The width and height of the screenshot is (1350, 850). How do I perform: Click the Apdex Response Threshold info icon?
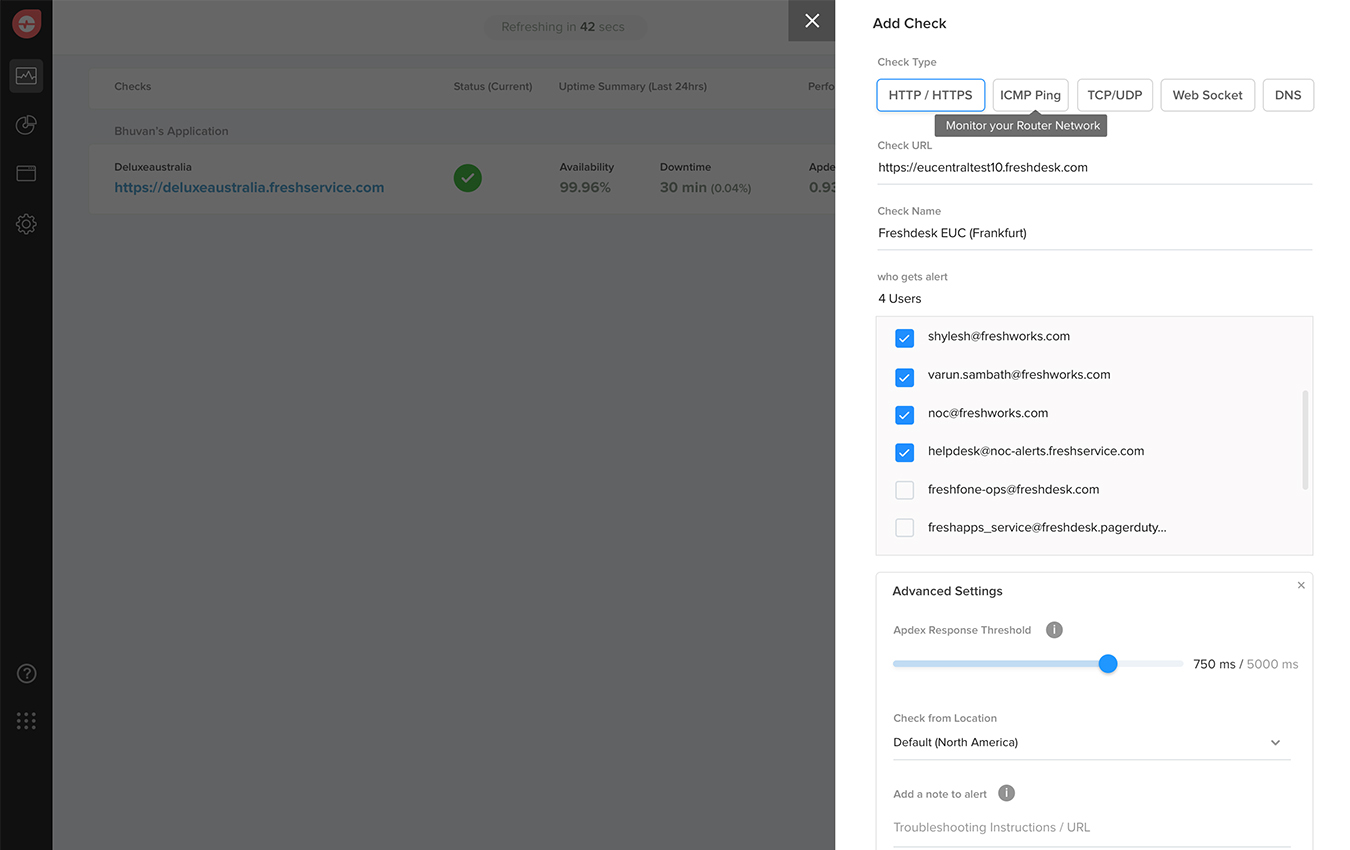1054,630
